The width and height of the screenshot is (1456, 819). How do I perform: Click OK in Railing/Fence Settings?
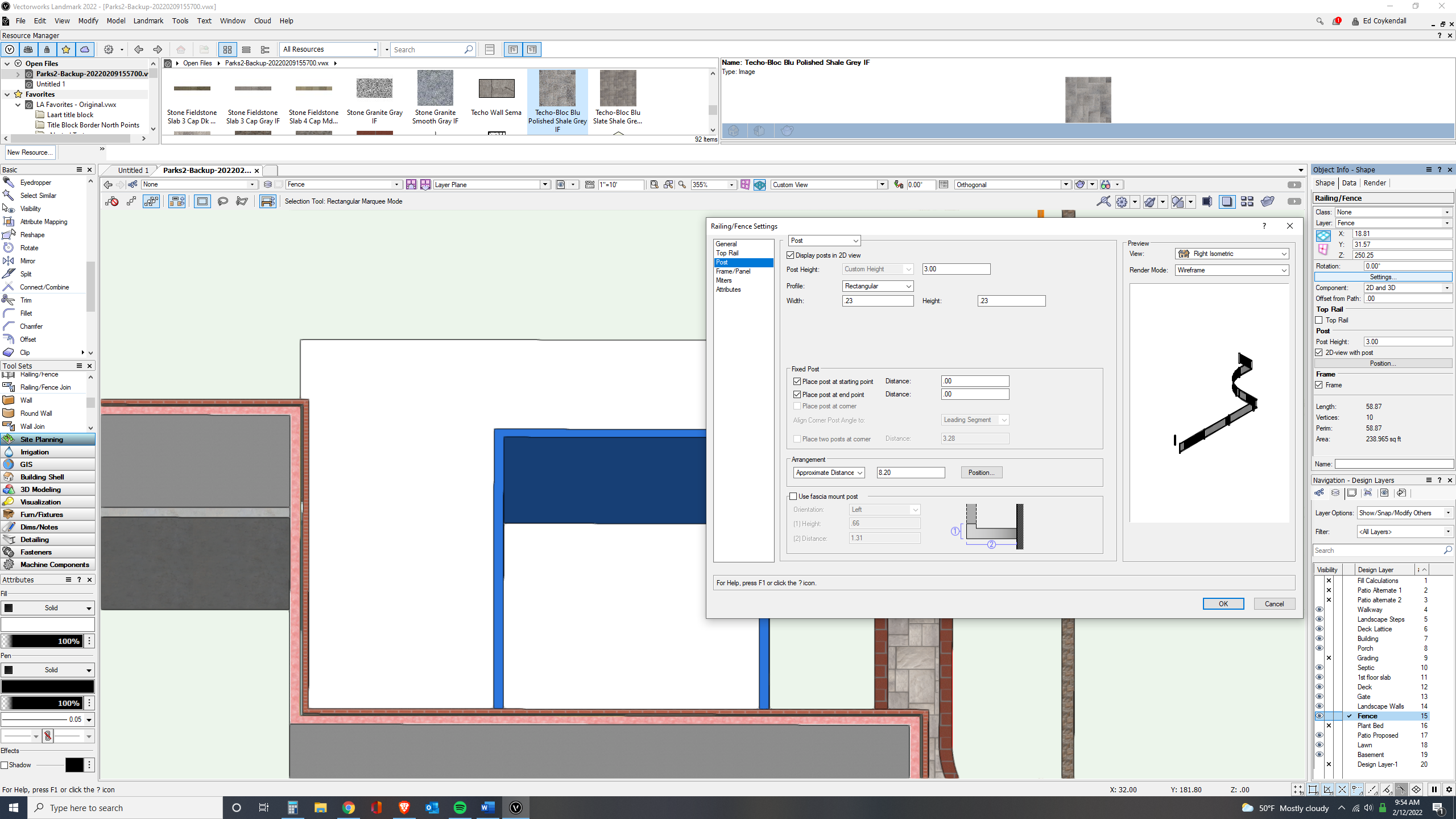click(1223, 604)
